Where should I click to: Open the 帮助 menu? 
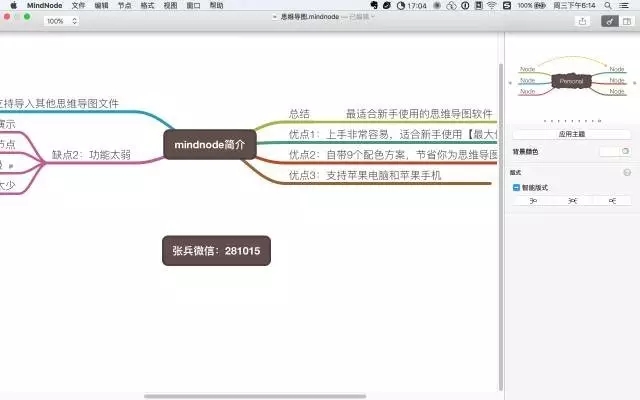[216, 5]
